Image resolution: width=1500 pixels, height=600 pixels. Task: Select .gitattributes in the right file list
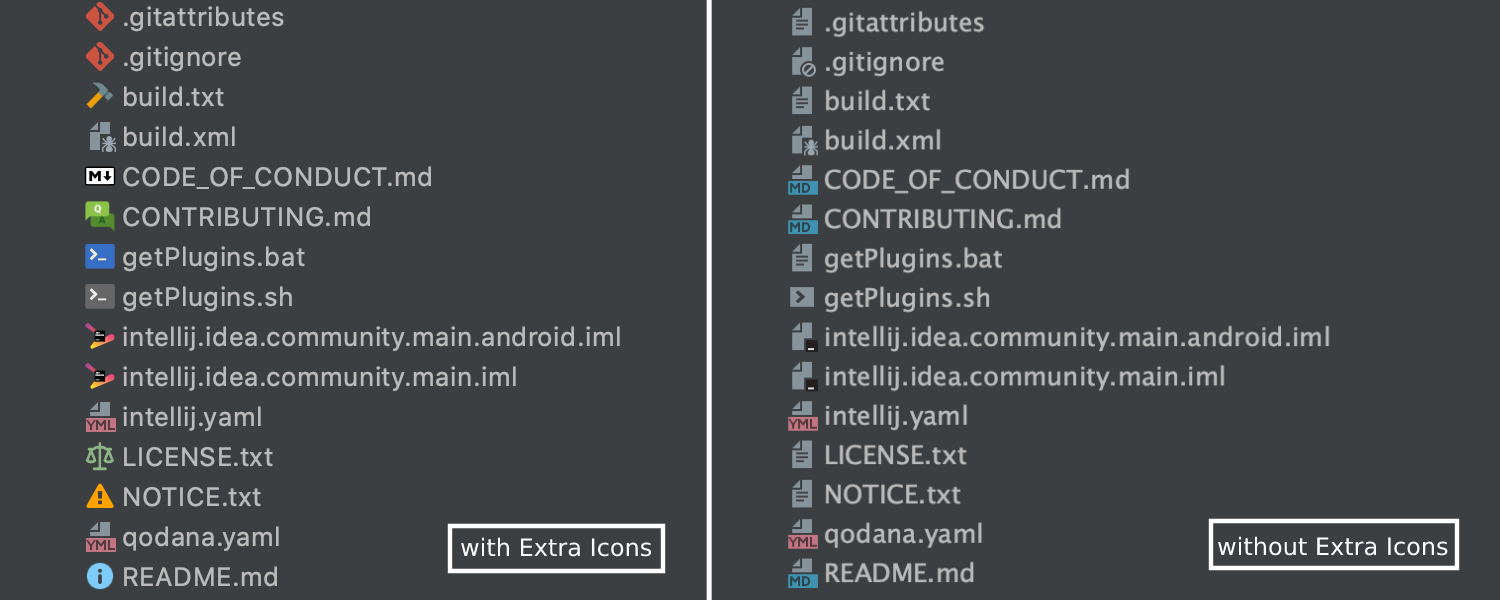click(905, 22)
